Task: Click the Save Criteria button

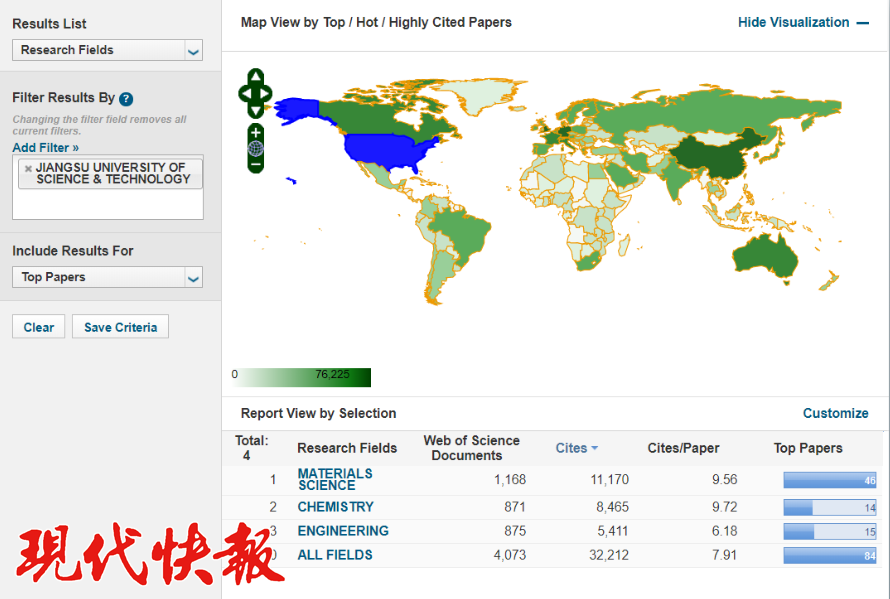Action: (x=120, y=327)
